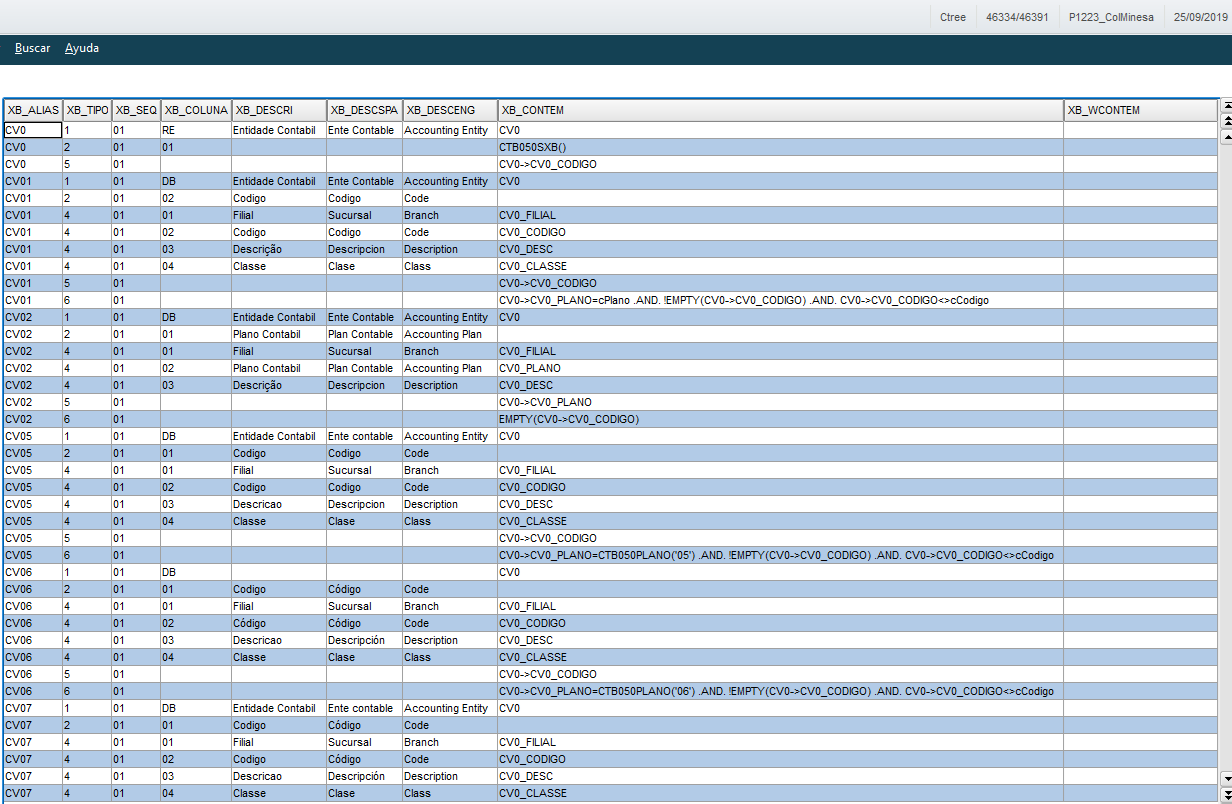The height and width of the screenshot is (804, 1232).
Task: Select Ente contable cell in the CV07 row
Action: click(x=364, y=708)
